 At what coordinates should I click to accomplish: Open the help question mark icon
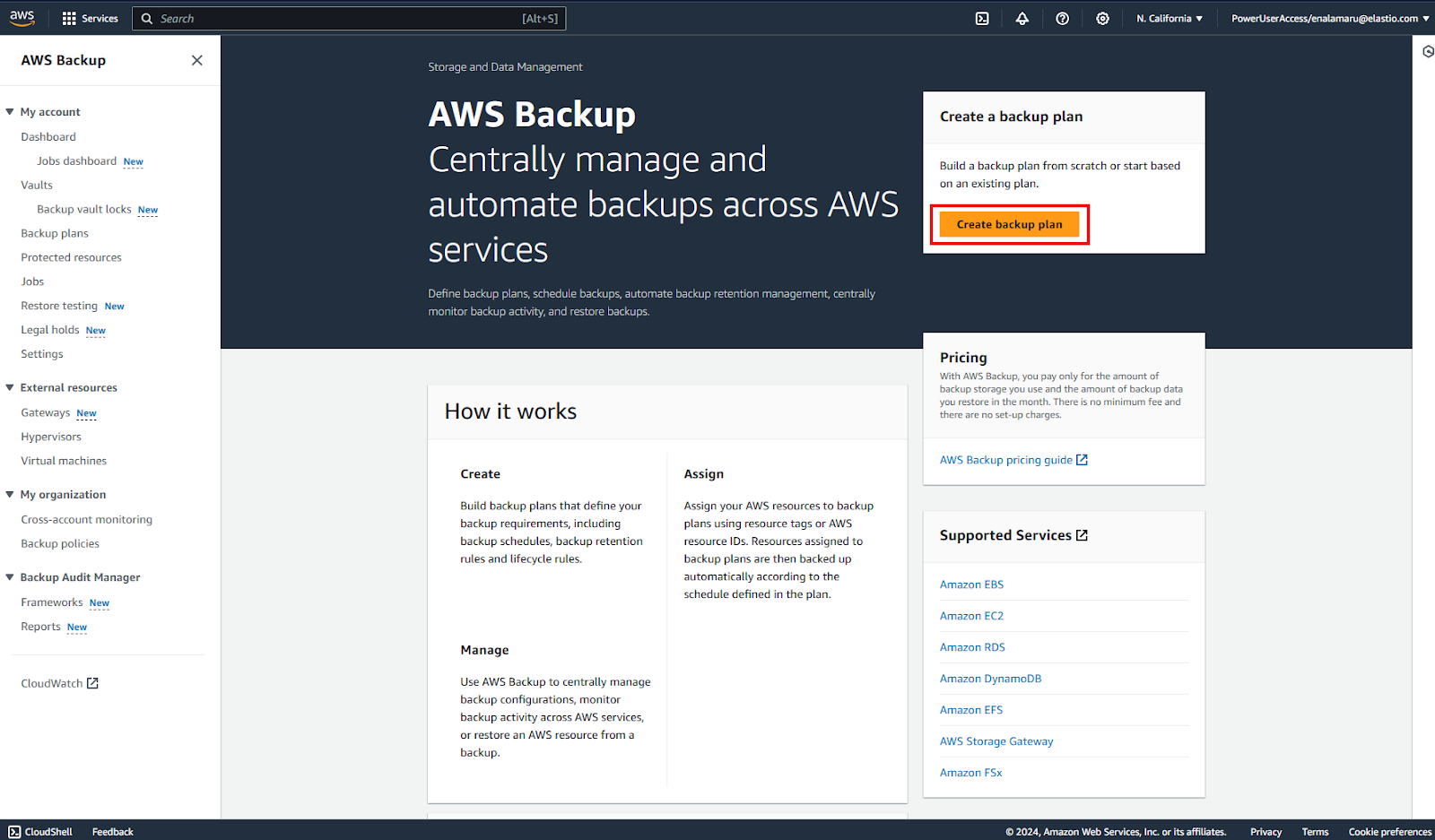tap(1062, 19)
